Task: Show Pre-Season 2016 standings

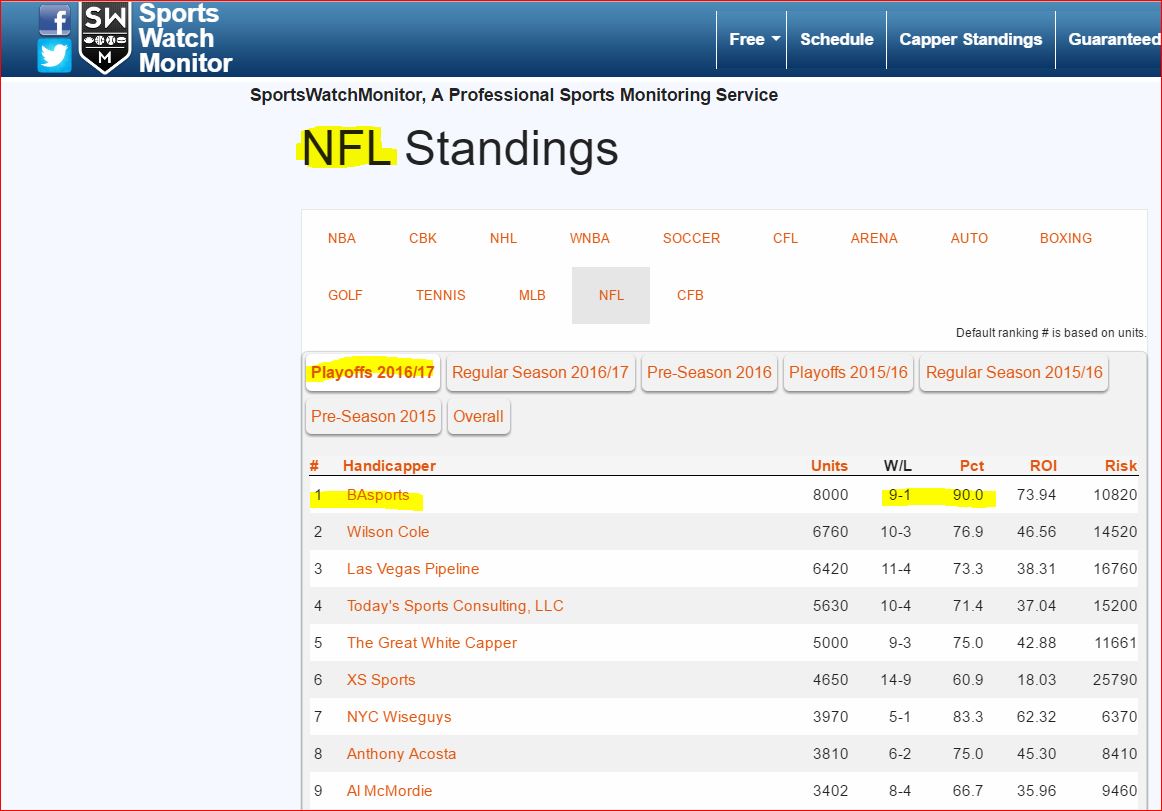Action: click(709, 372)
